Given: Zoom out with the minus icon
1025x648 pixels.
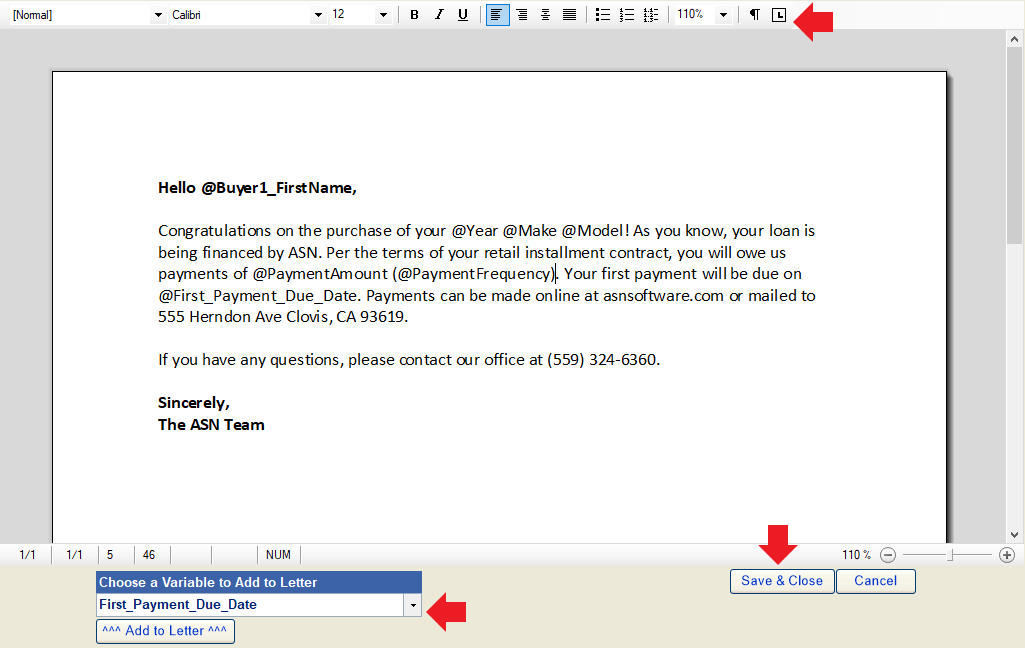Looking at the screenshot, I should click(x=888, y=555).
